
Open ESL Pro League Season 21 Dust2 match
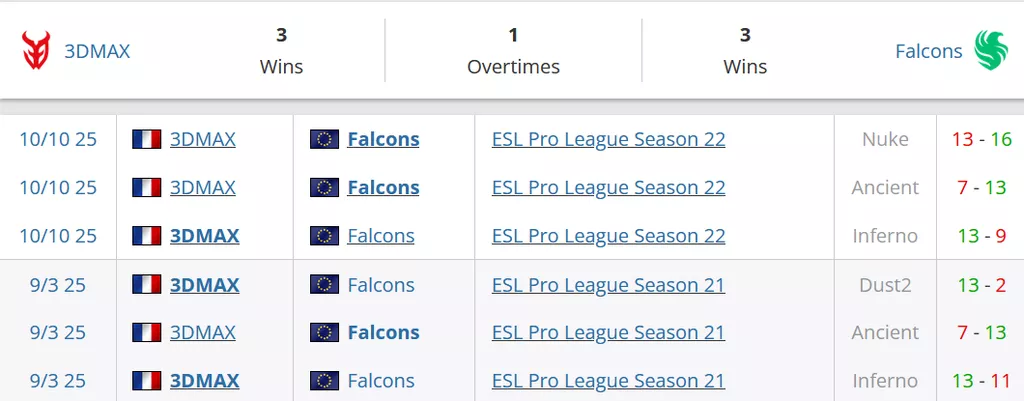(x=608, y=285)
